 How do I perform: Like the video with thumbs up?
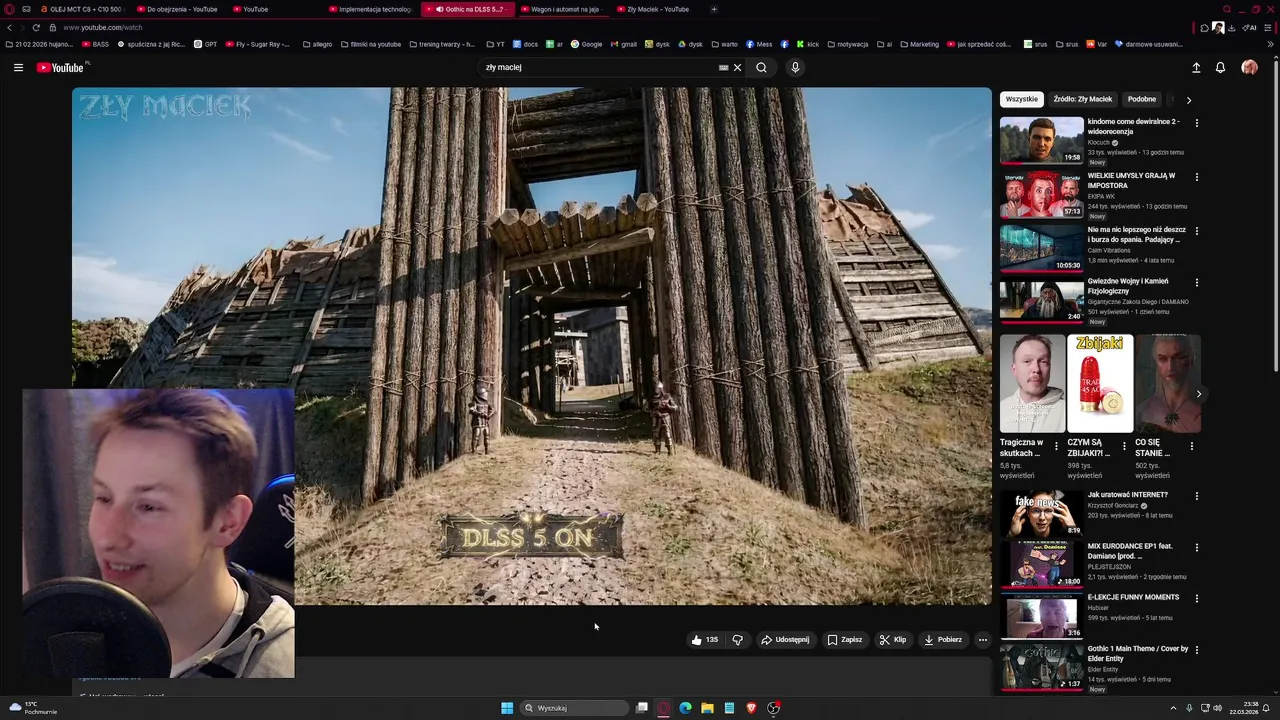click(x=705, y=640)
